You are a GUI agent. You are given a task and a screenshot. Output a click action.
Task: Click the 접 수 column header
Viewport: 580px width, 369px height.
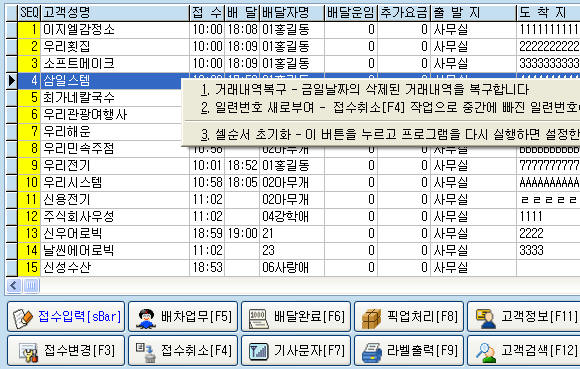[x=207, y=13]
